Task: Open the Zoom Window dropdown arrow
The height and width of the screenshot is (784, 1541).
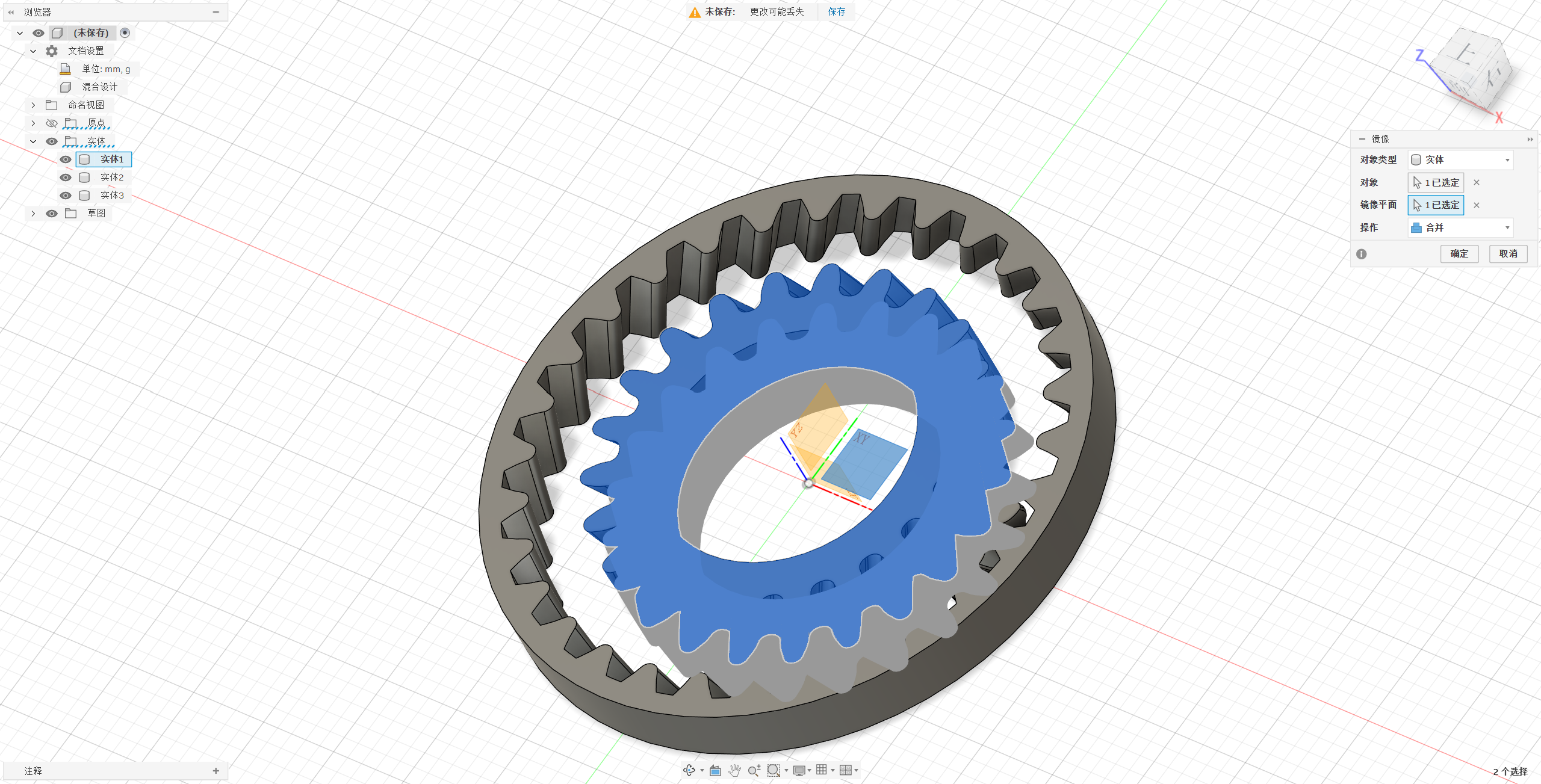Action: click(786, 771)
